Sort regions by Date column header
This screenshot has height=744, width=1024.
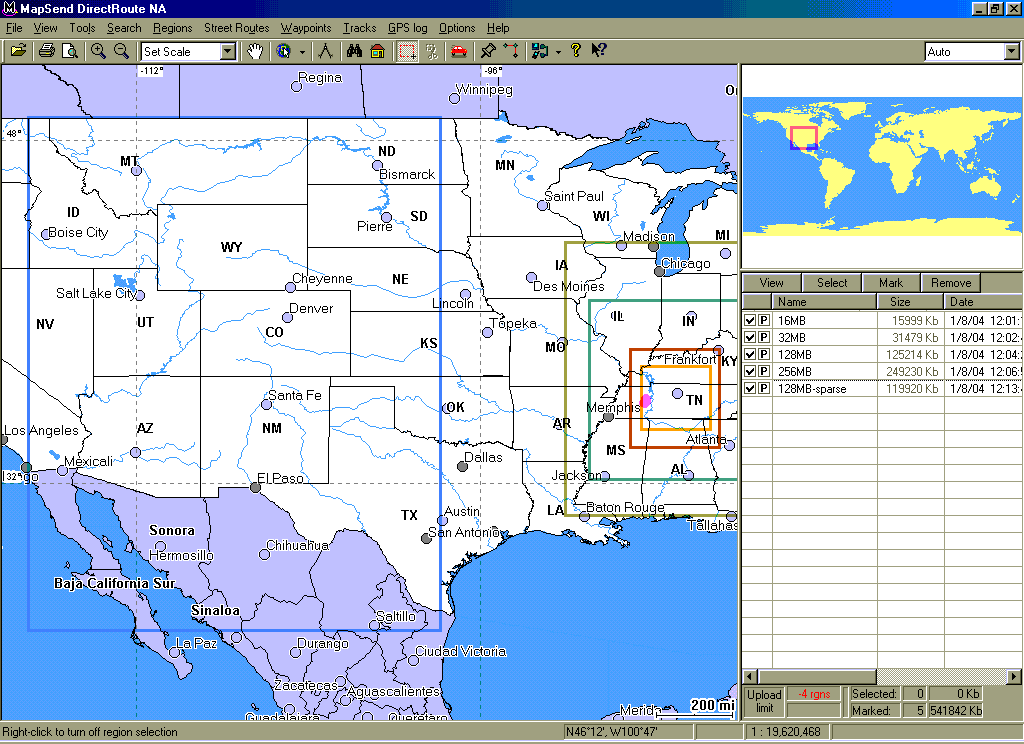coord(983,302)
